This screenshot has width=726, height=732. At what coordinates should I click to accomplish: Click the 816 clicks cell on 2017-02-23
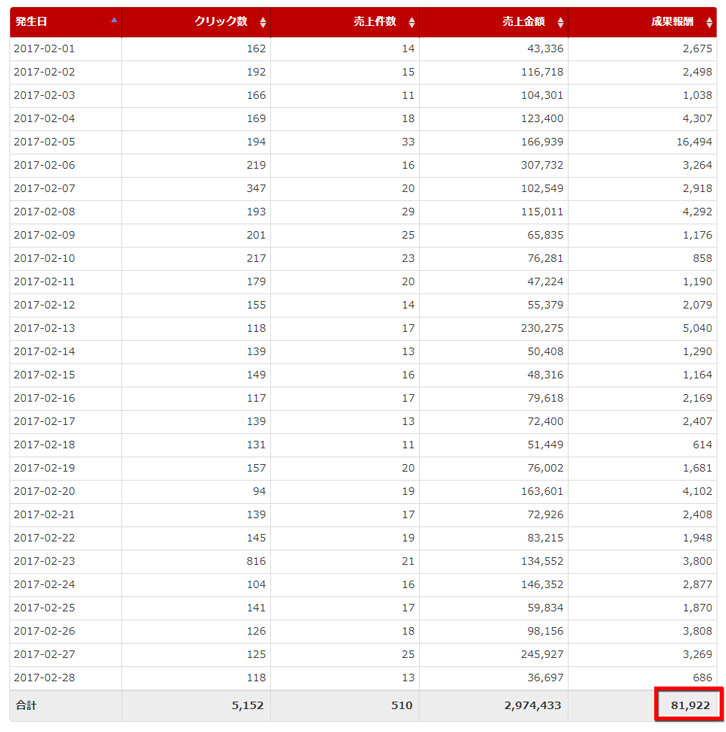click(x=254, y=561)
